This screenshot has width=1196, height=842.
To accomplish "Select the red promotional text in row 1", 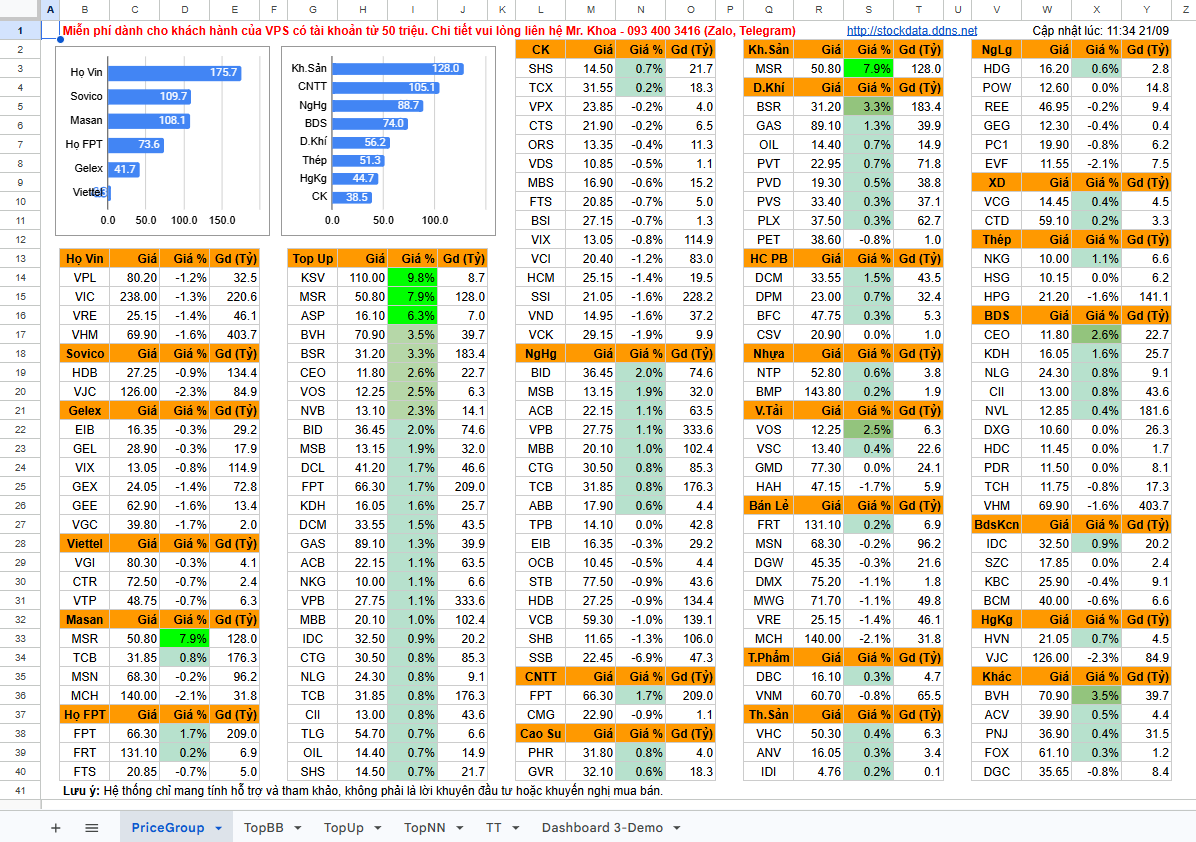I will click(x=429, y=31).
